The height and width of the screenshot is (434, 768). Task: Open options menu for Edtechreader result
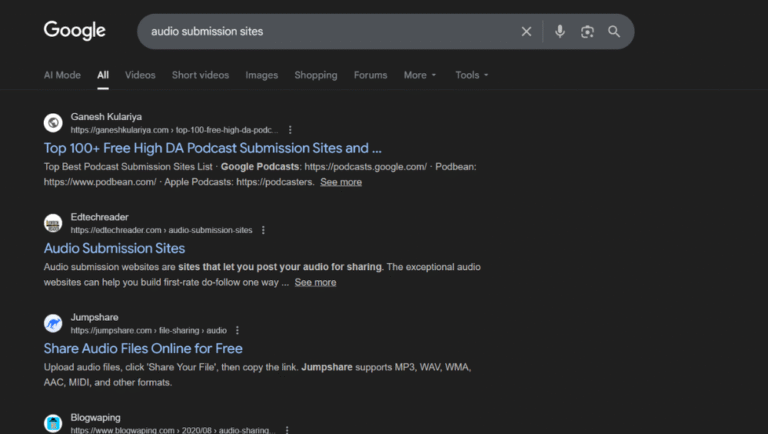tap(264, 230)
